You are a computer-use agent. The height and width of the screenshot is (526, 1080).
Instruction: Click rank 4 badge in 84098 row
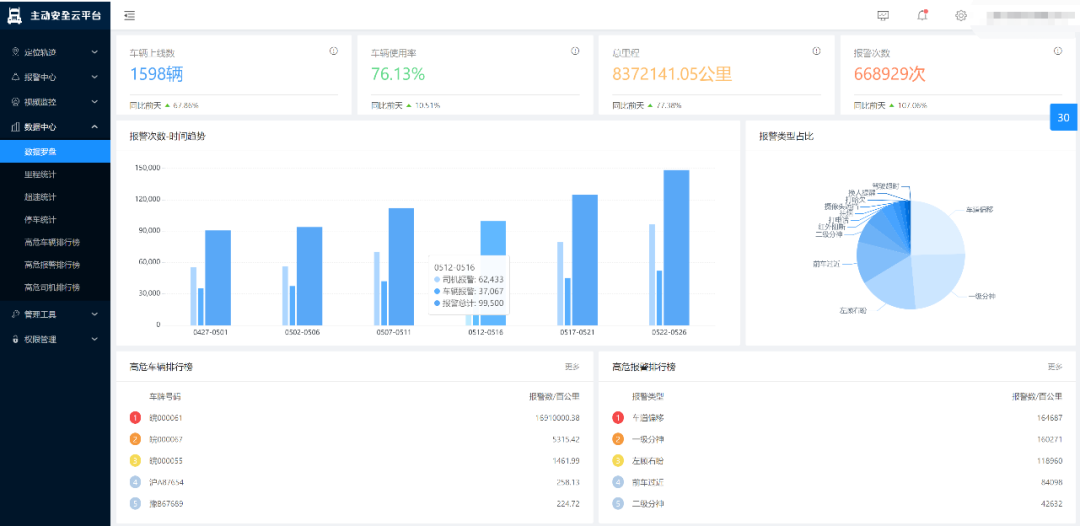pyautogui.click(x=618, y=482)
